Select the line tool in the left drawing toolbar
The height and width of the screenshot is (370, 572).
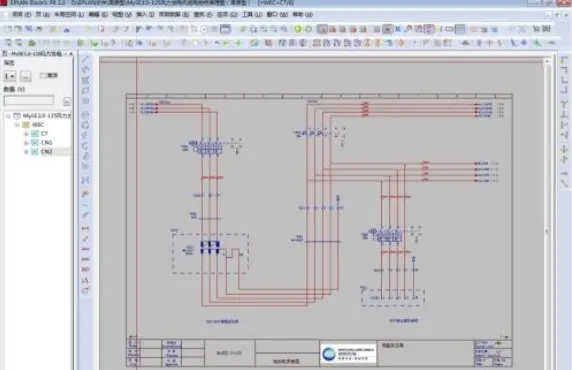point(85,59)
